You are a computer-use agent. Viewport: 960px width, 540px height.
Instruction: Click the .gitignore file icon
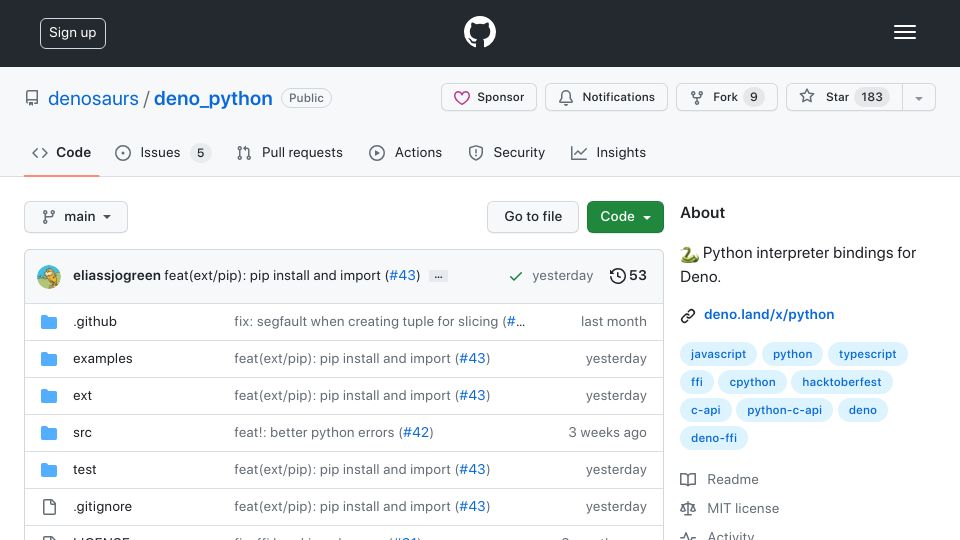click(49, 507)
